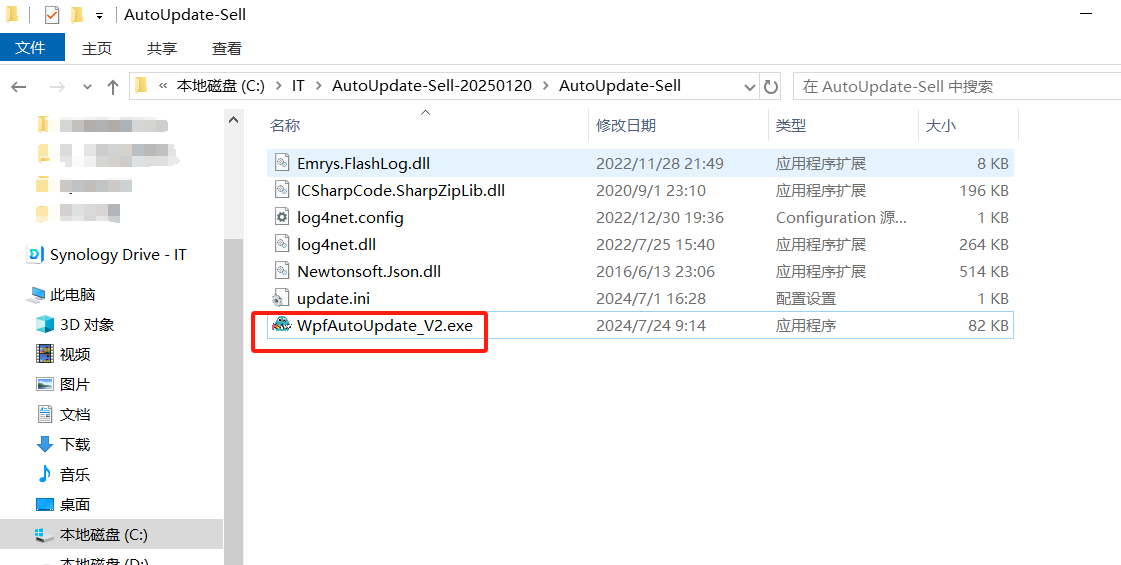Screen dimensions: 1121x565
Task: Select 本地磁盘 (C:) in navigation pane
Action: [103, 534]
